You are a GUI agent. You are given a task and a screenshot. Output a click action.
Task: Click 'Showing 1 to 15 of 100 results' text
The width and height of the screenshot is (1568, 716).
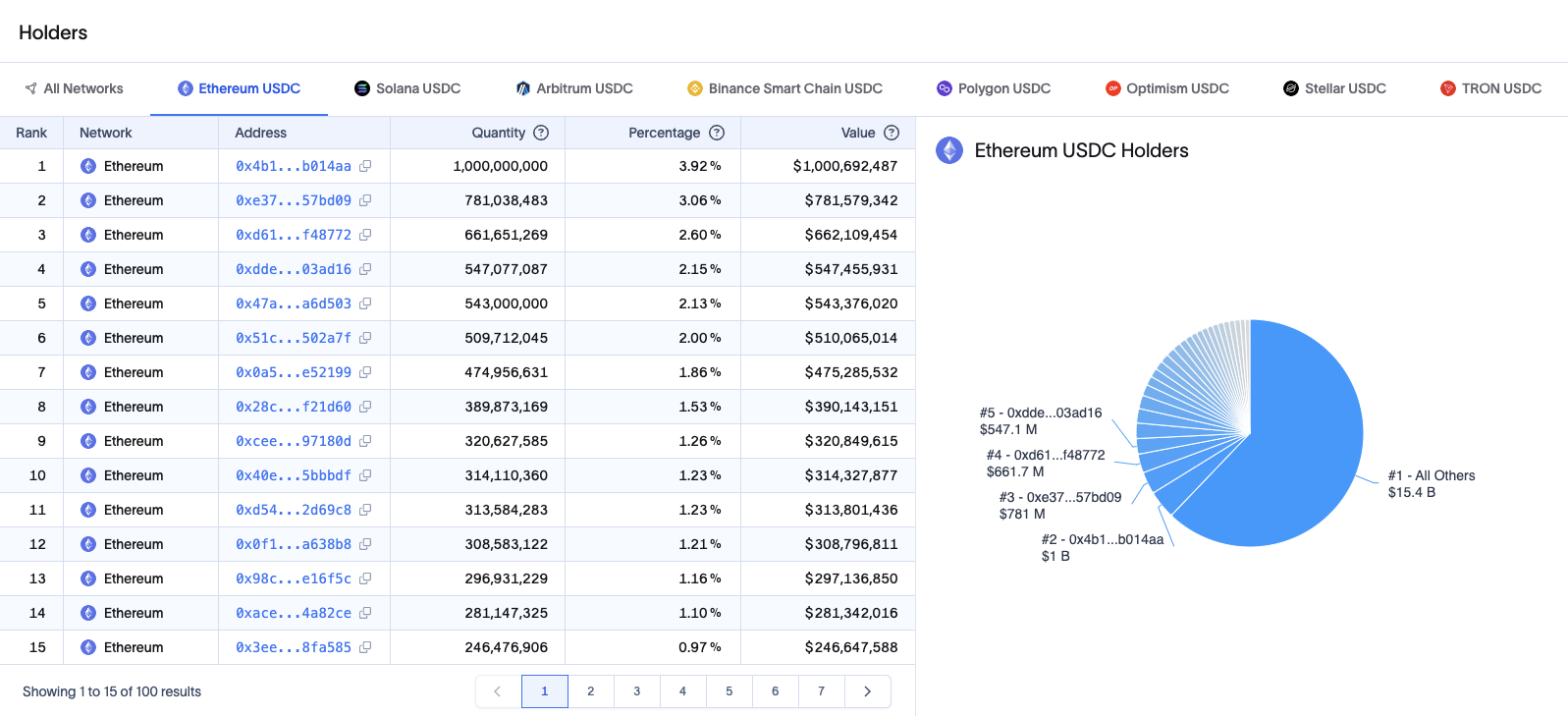pos(112,691)
